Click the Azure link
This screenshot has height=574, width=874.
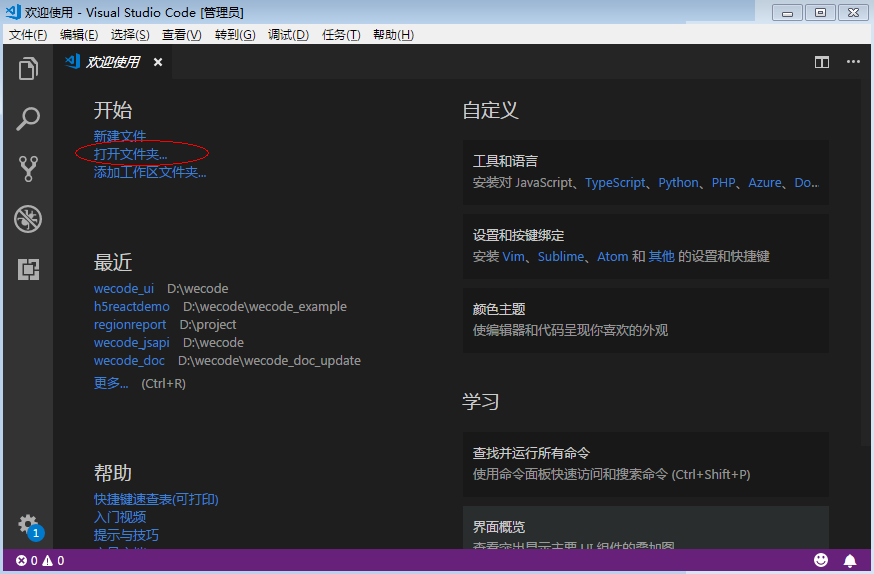(x=765, y=183)
